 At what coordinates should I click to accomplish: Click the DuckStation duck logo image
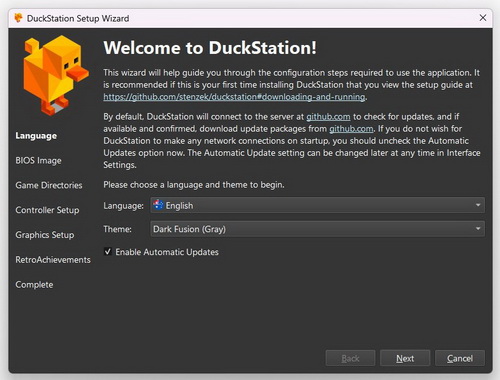[x=56, y=75]
